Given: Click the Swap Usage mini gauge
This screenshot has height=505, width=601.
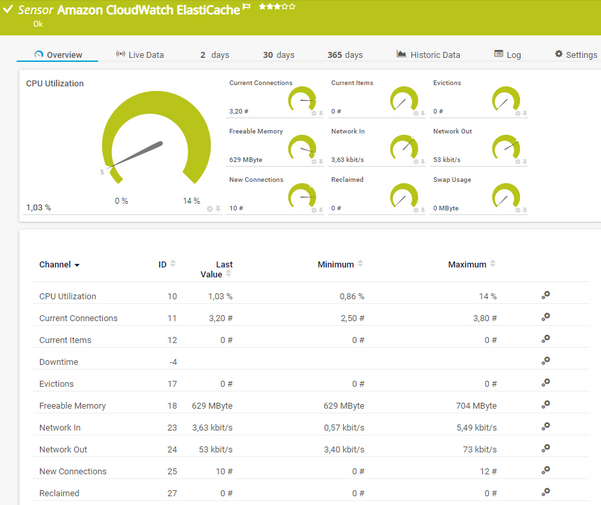Looking at the screenshot, I should tap(506, 196).
